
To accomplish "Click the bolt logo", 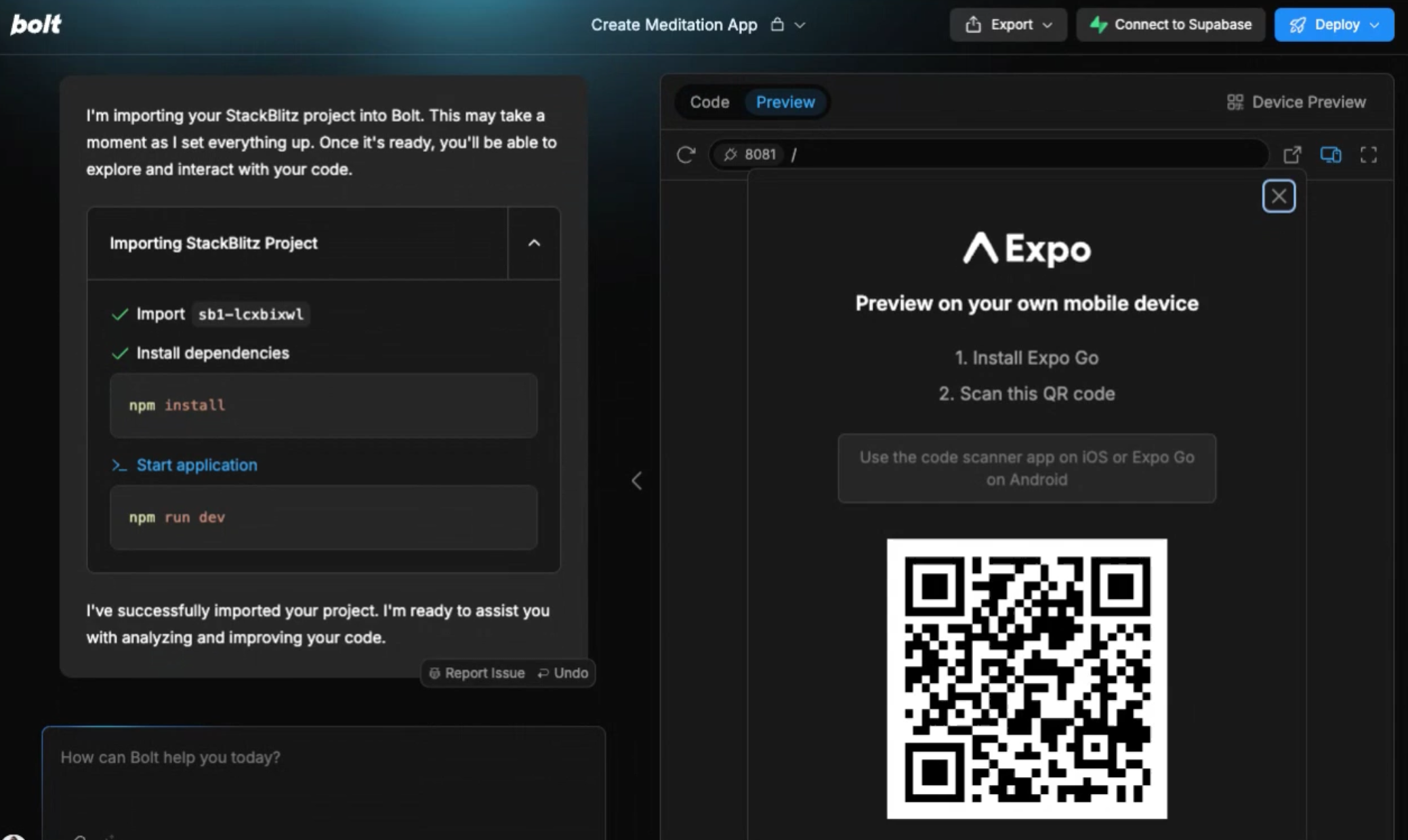I will [35, 24].
